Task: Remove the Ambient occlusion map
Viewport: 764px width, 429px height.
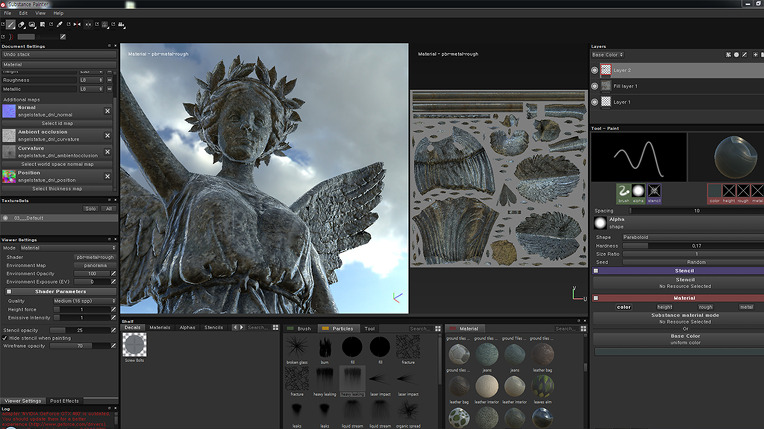Action: click(x=108, y=136)
